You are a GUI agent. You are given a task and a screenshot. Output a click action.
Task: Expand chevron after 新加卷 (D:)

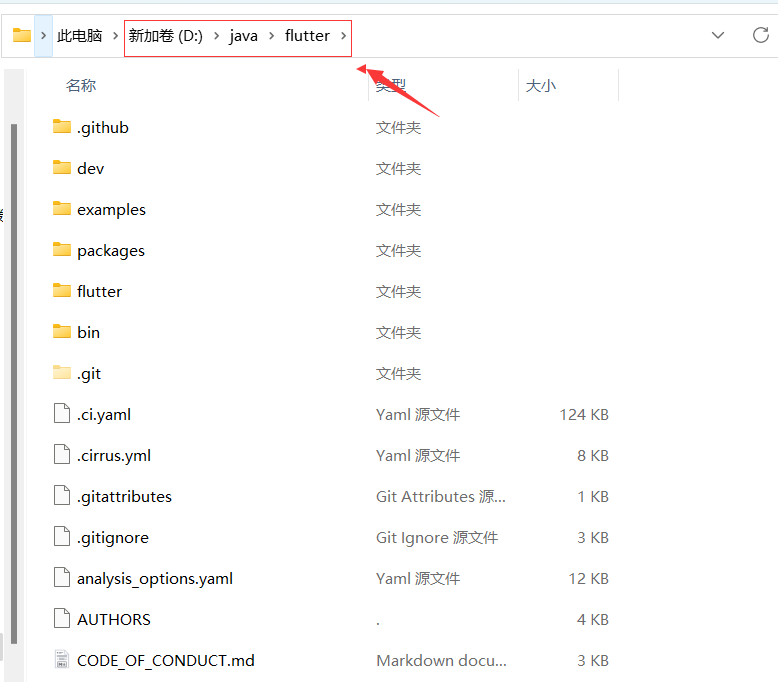pos(216,36)
